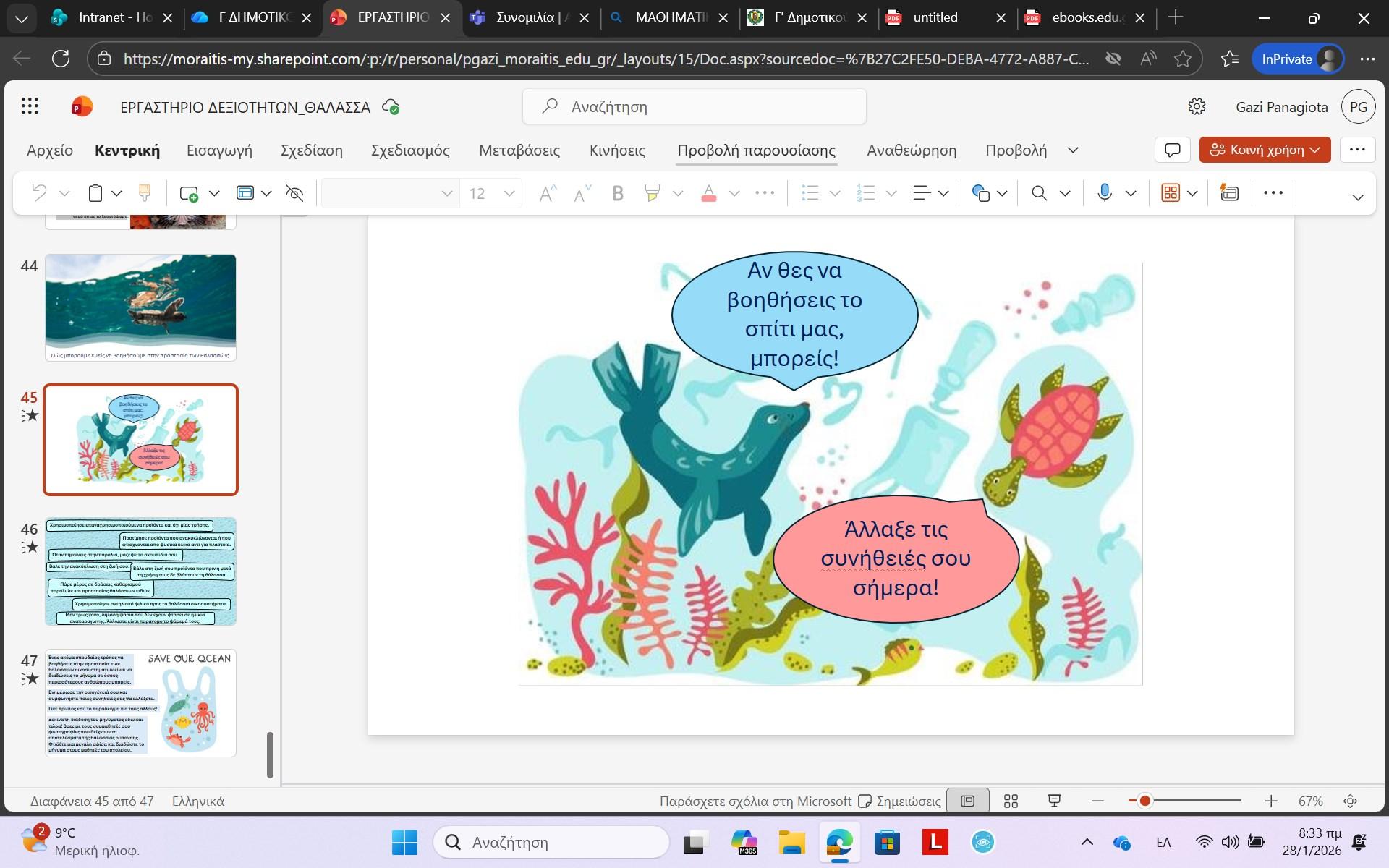
Task: Toggle the Notes pane (Σημειώσεις)
Action: coord(900,801)
